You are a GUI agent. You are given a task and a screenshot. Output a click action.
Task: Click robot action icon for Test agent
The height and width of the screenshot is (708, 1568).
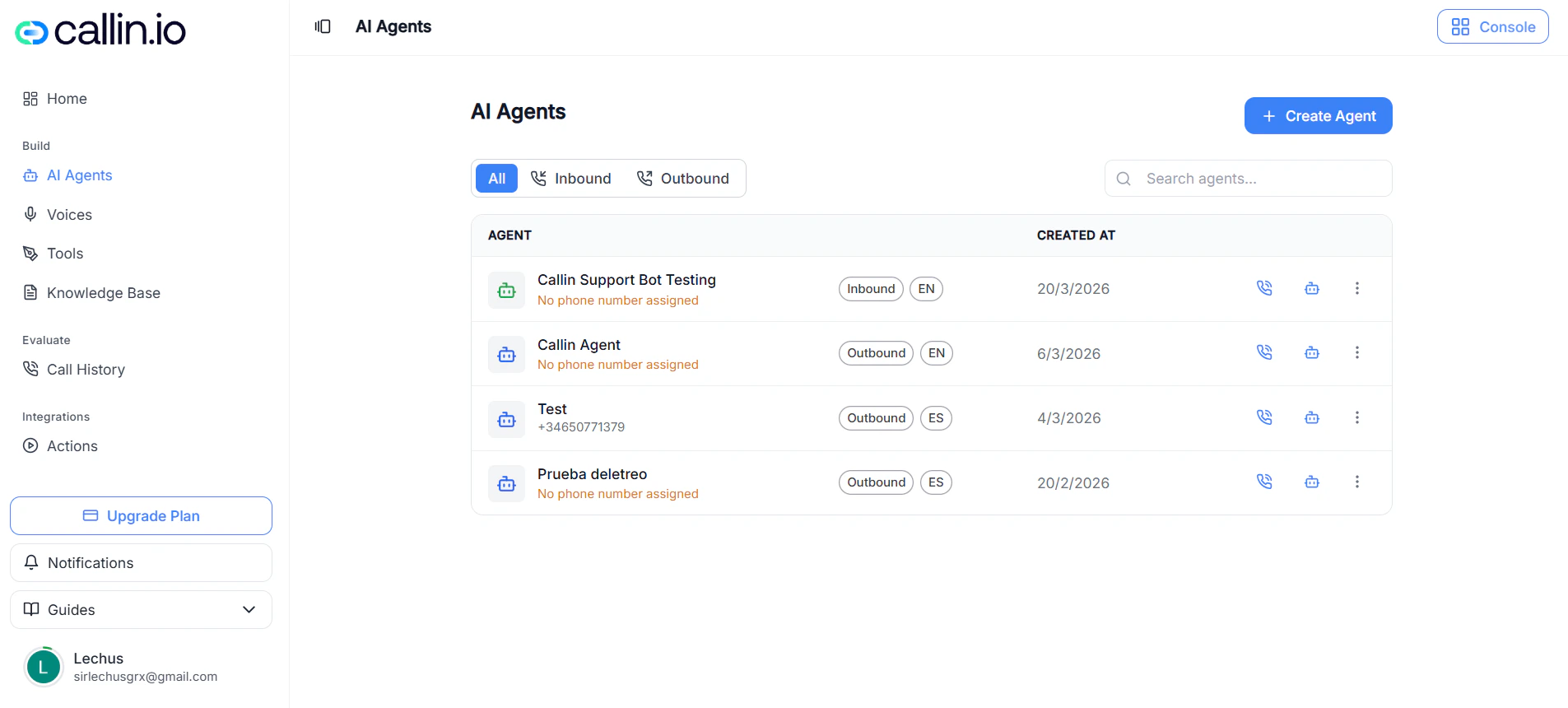[1312, 417]
